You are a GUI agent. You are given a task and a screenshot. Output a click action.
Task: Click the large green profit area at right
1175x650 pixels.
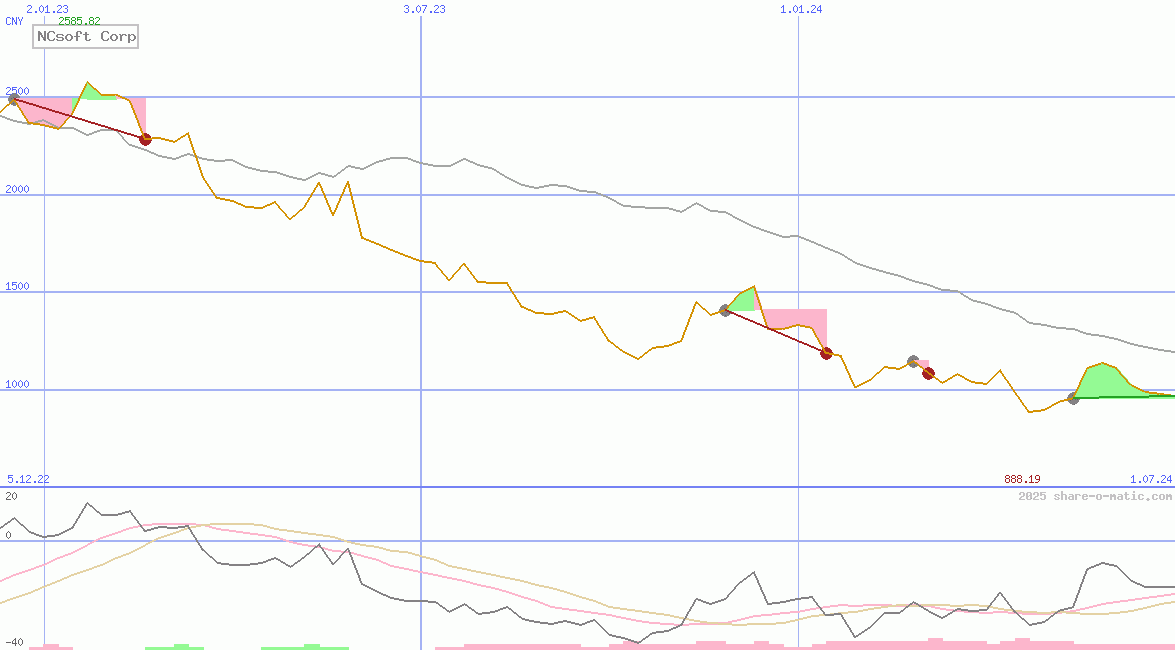click(1105, 381)
